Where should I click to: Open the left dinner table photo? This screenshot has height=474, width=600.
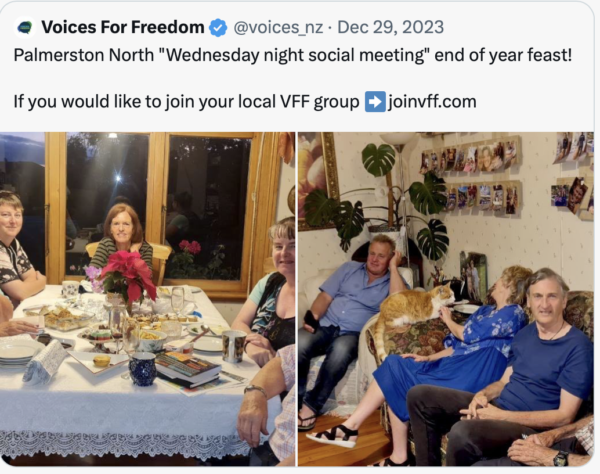click(147, 298)
